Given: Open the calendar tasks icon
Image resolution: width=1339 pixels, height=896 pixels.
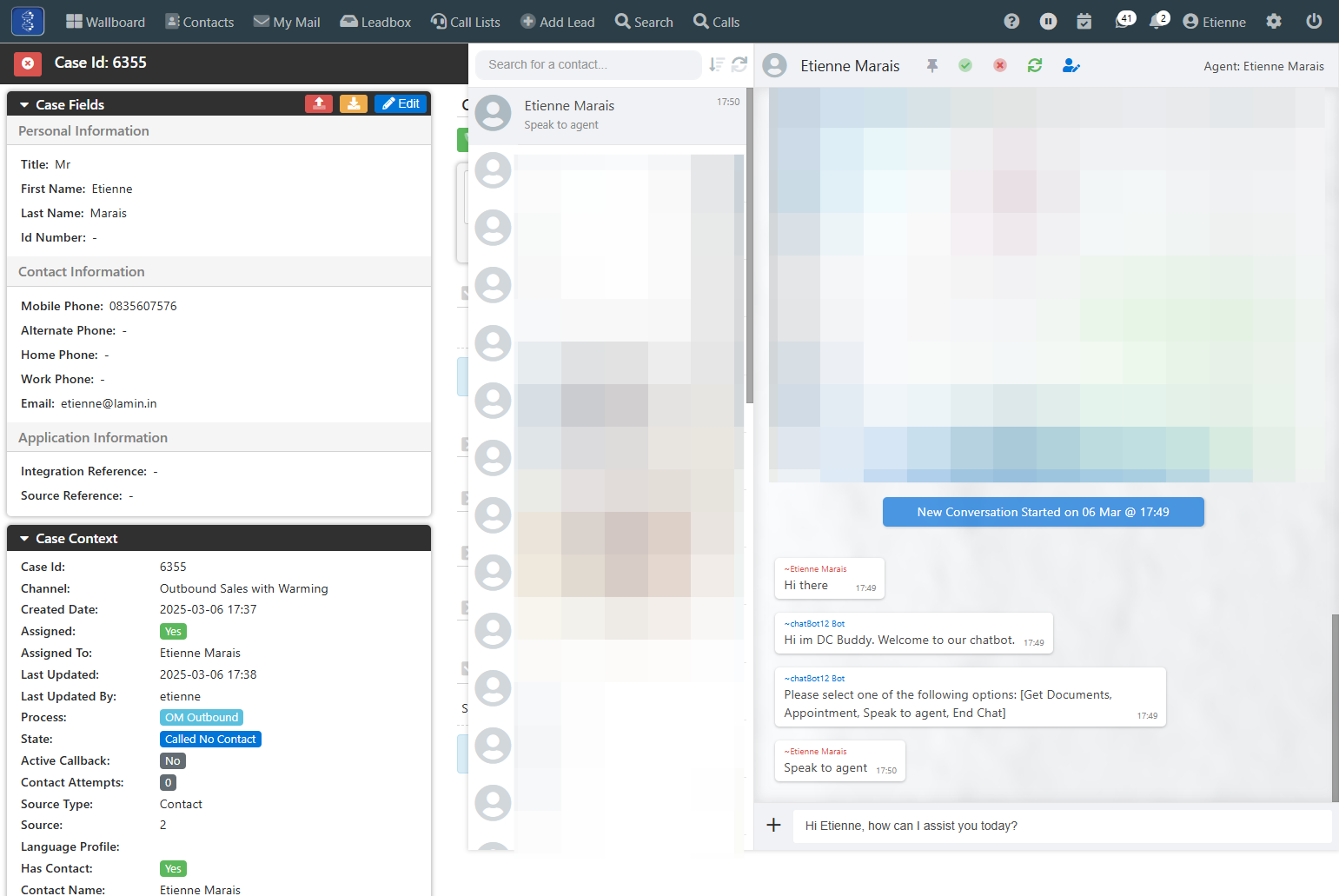Looking at the screenshot, I should pos(1084,22).
